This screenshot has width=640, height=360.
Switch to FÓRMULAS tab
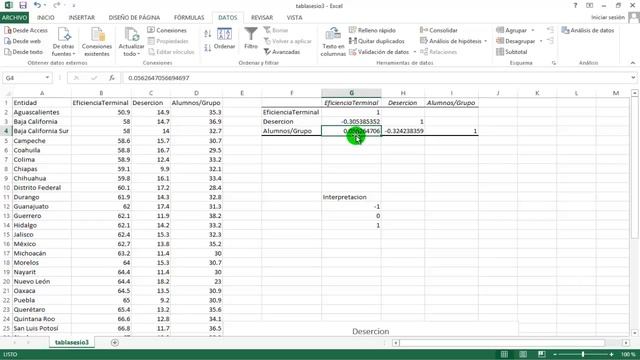tap(189, 18)
